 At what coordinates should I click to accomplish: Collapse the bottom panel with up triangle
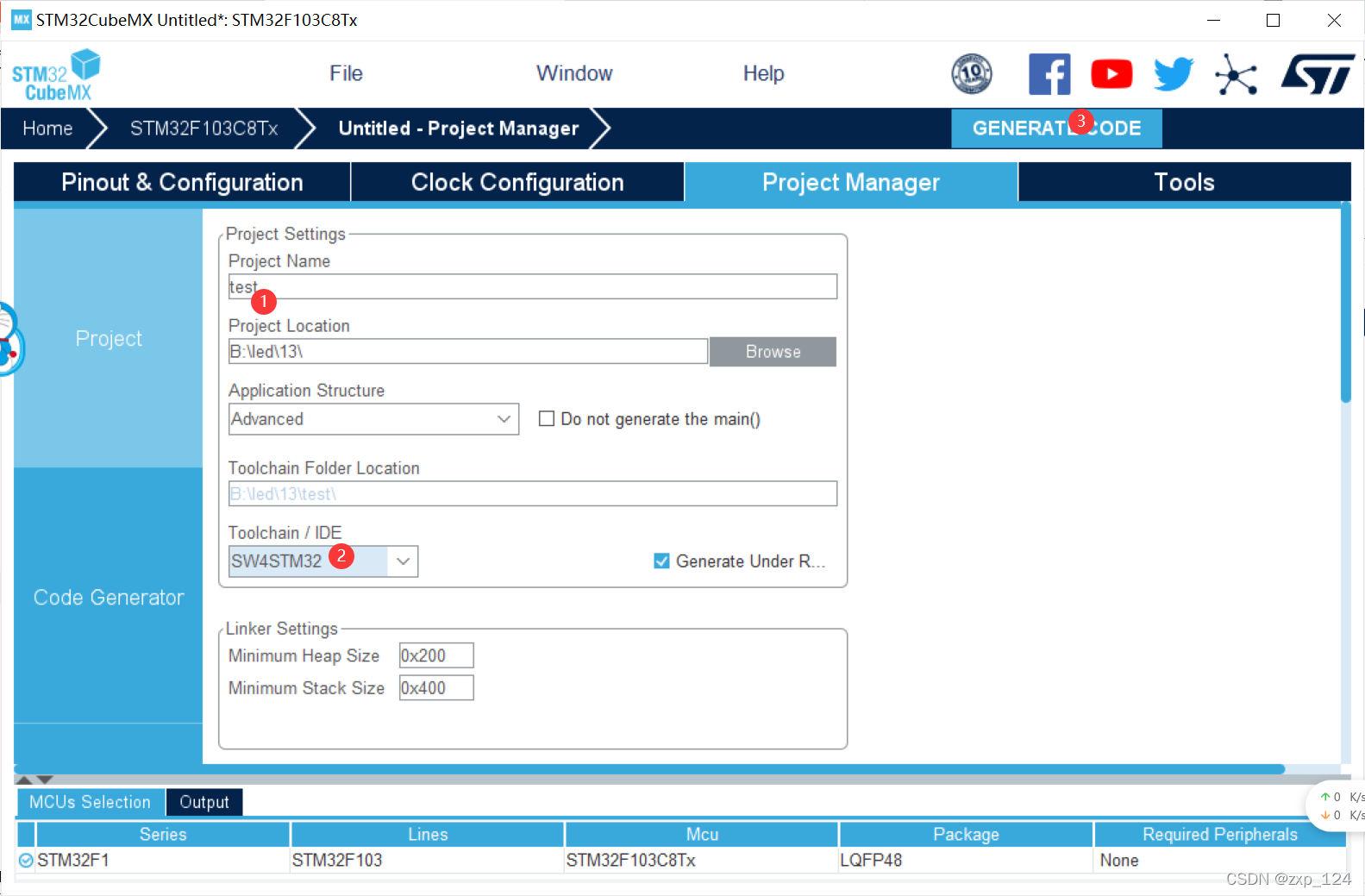(x=25, y=780)
